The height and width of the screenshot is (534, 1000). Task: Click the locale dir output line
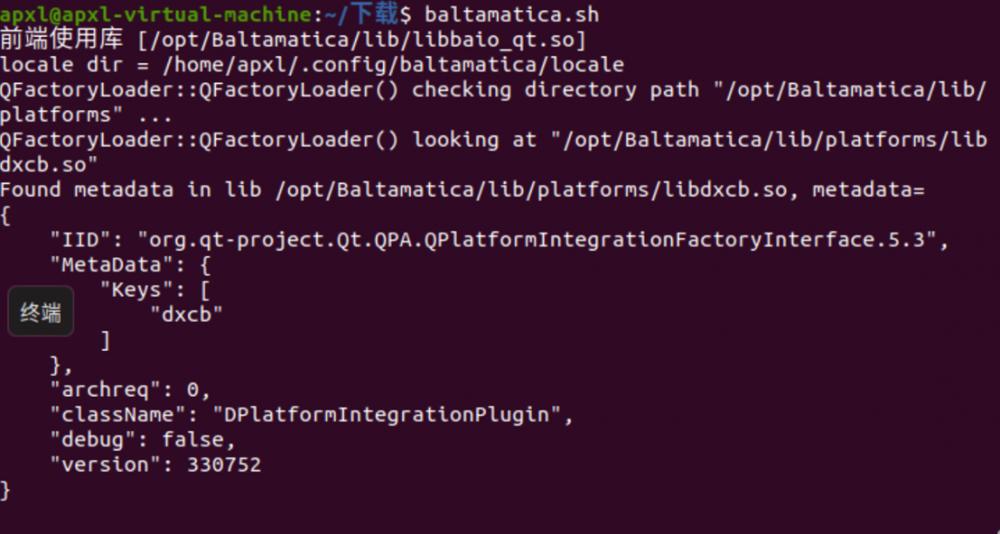[312, 64]
